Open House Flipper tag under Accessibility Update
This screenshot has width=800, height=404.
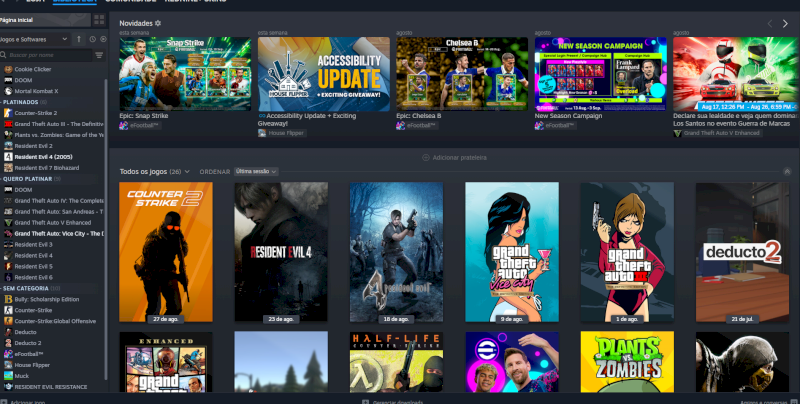[281, 133]
